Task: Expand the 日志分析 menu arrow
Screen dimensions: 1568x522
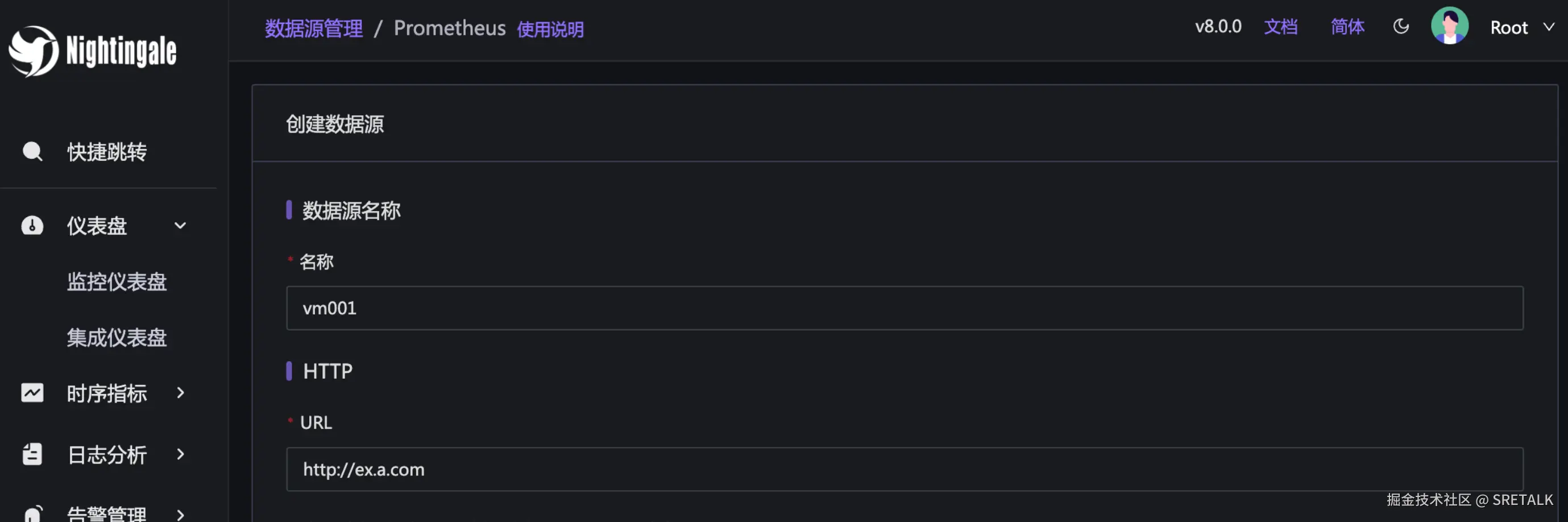Action: pos(180,454)
